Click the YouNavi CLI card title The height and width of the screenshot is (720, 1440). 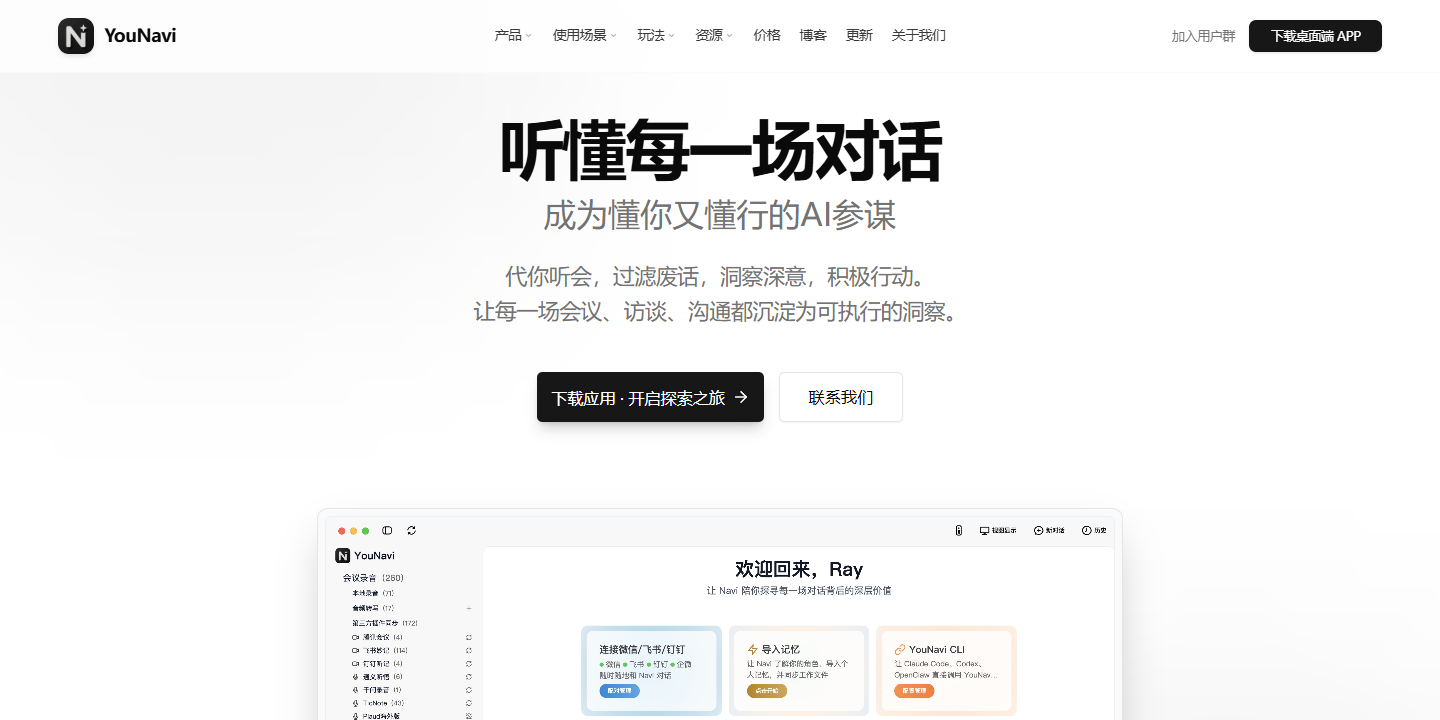point(937,649)
